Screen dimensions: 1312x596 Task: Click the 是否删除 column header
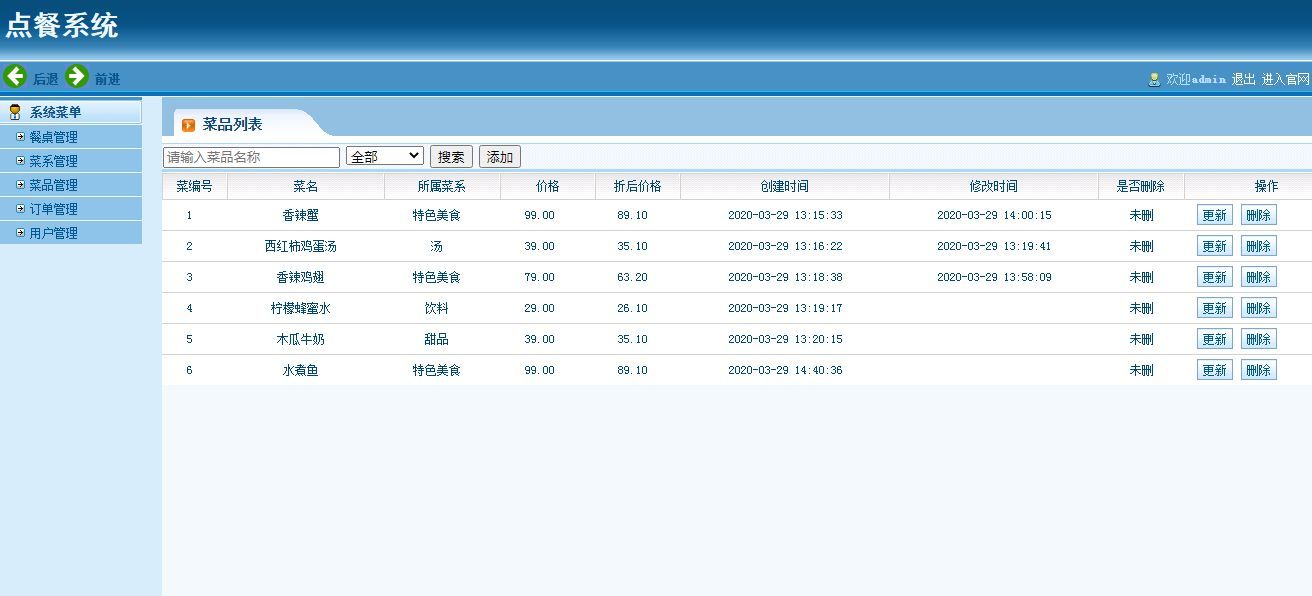click(1140, 186)
